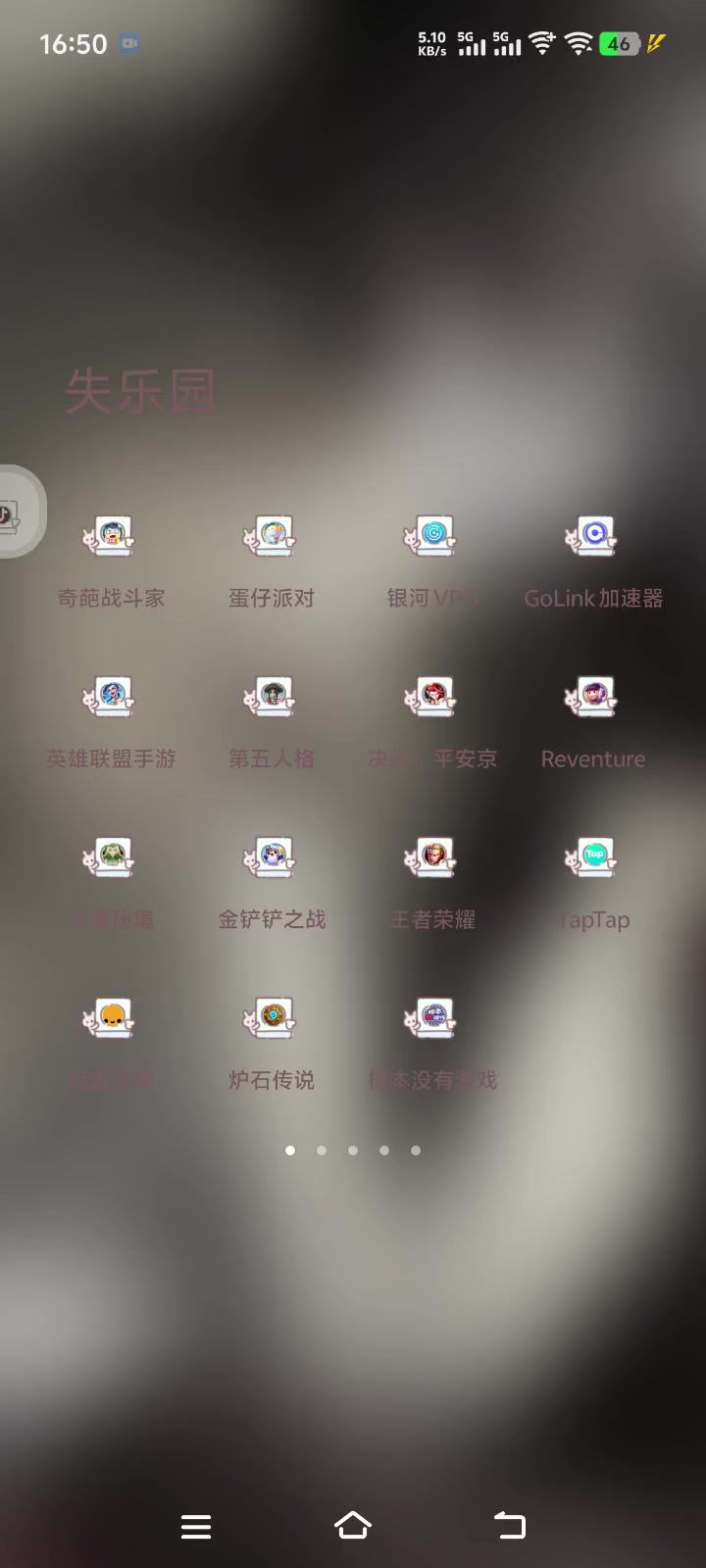Launch the 第五人格 game
This screenshot has width=706, height=1568.
[x=272, y=697]
